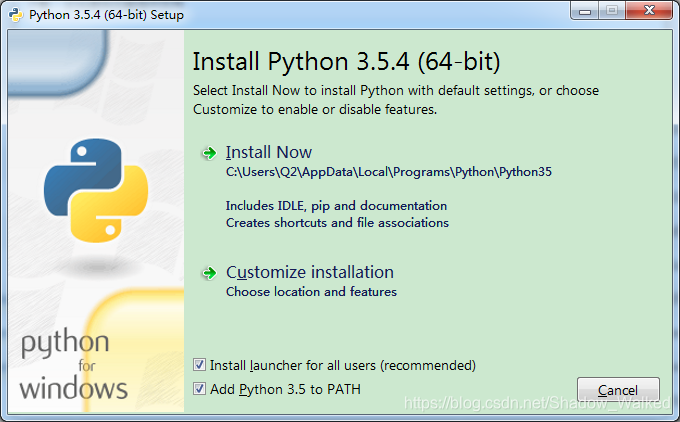Click "Includes IDLE, pip and documentation" line

click(336, 206)
